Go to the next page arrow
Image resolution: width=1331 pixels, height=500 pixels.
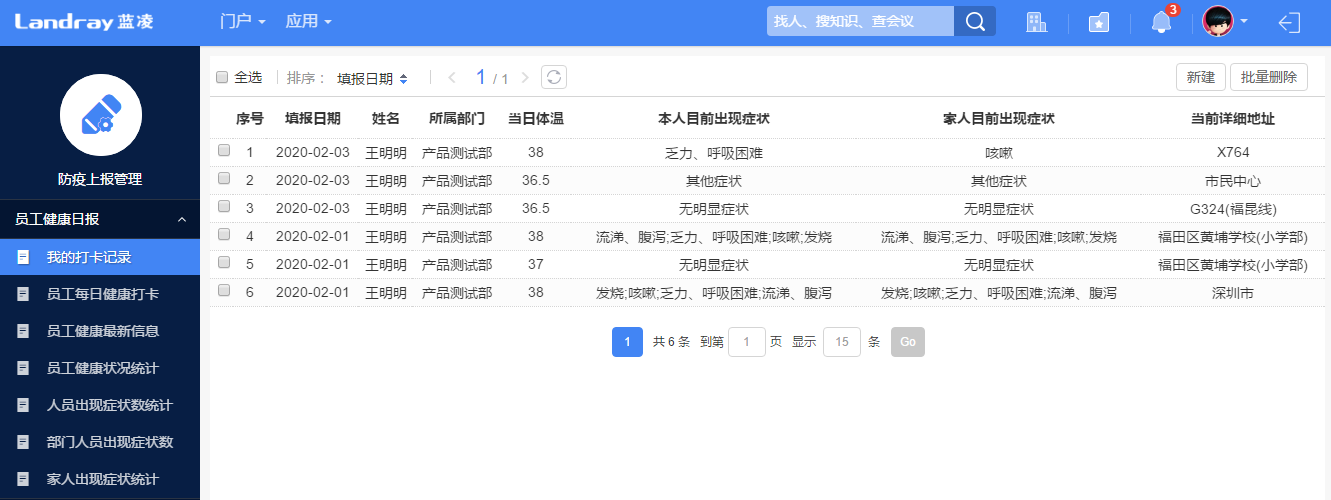point(525,78)
